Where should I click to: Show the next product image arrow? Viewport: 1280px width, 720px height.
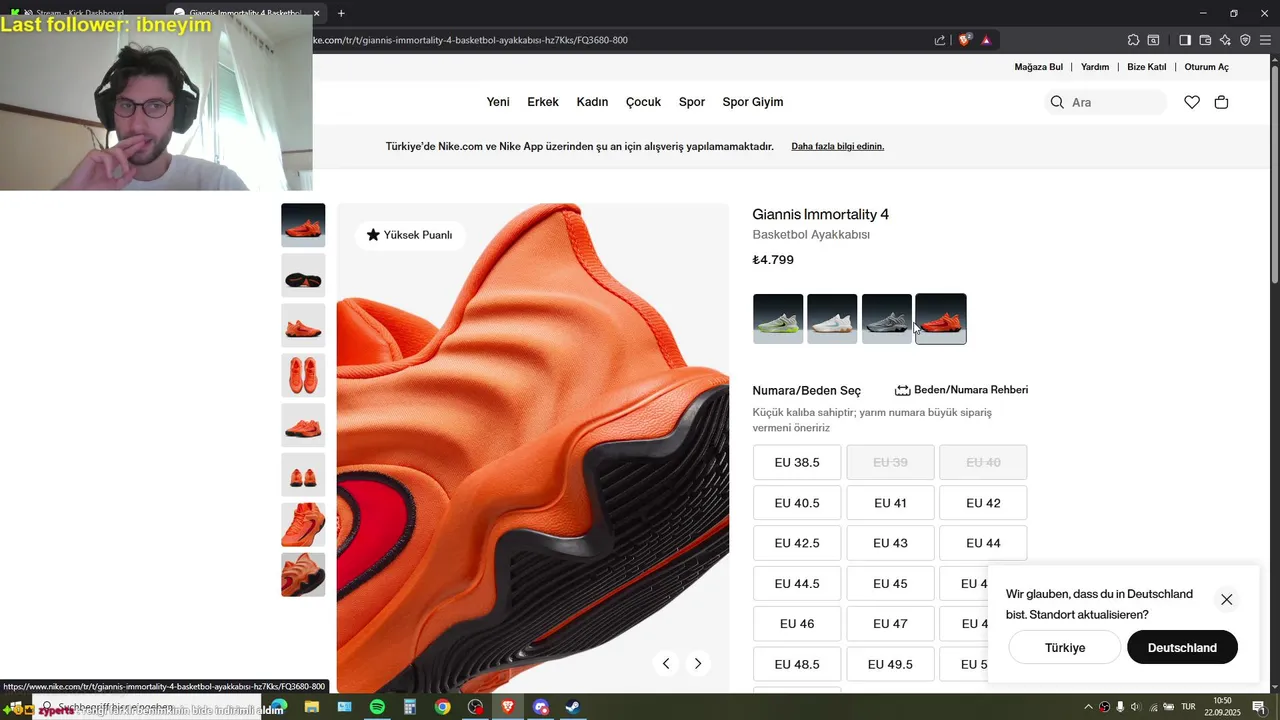[698, 663]
